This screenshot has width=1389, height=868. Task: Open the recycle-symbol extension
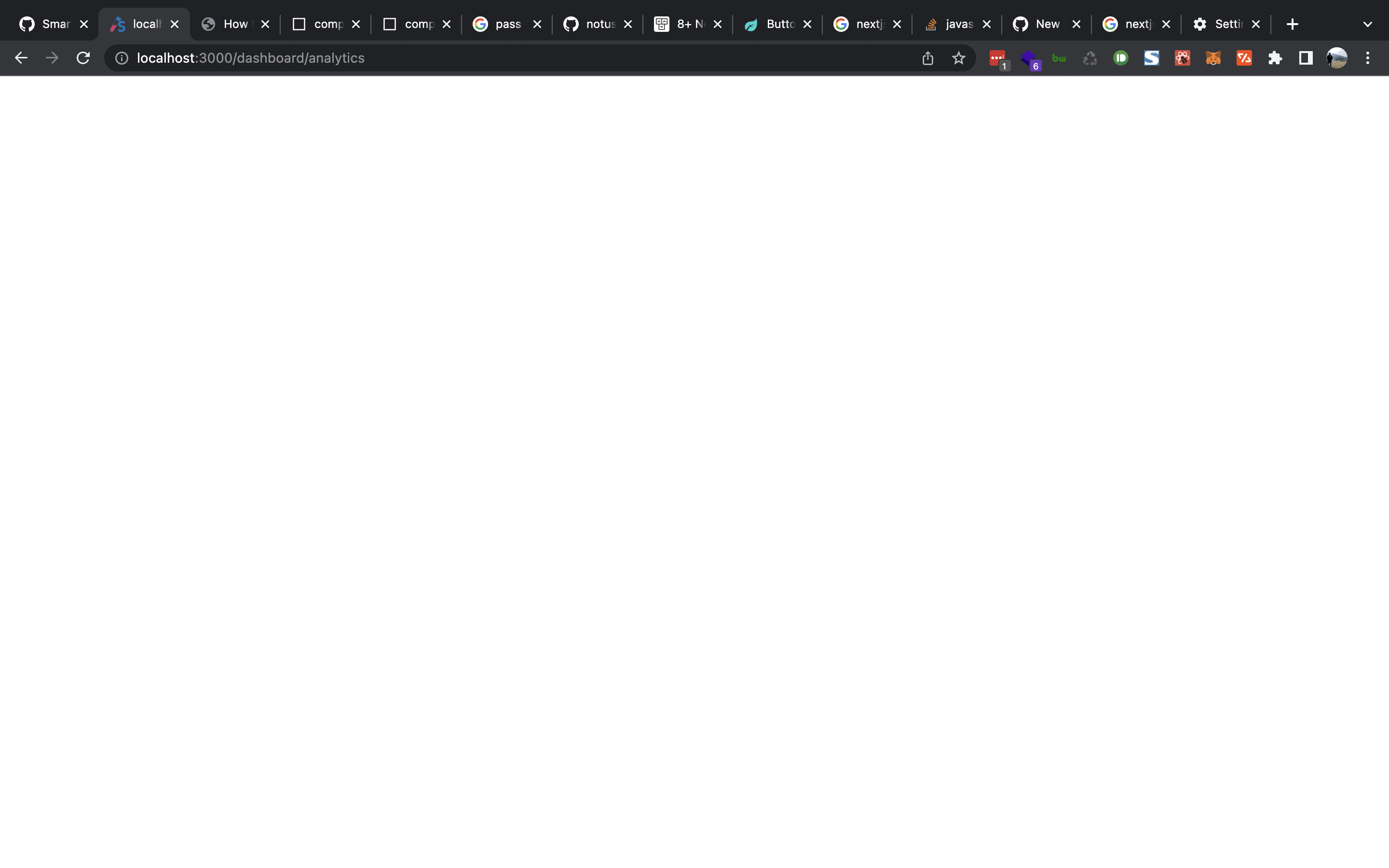point(1090,57)
